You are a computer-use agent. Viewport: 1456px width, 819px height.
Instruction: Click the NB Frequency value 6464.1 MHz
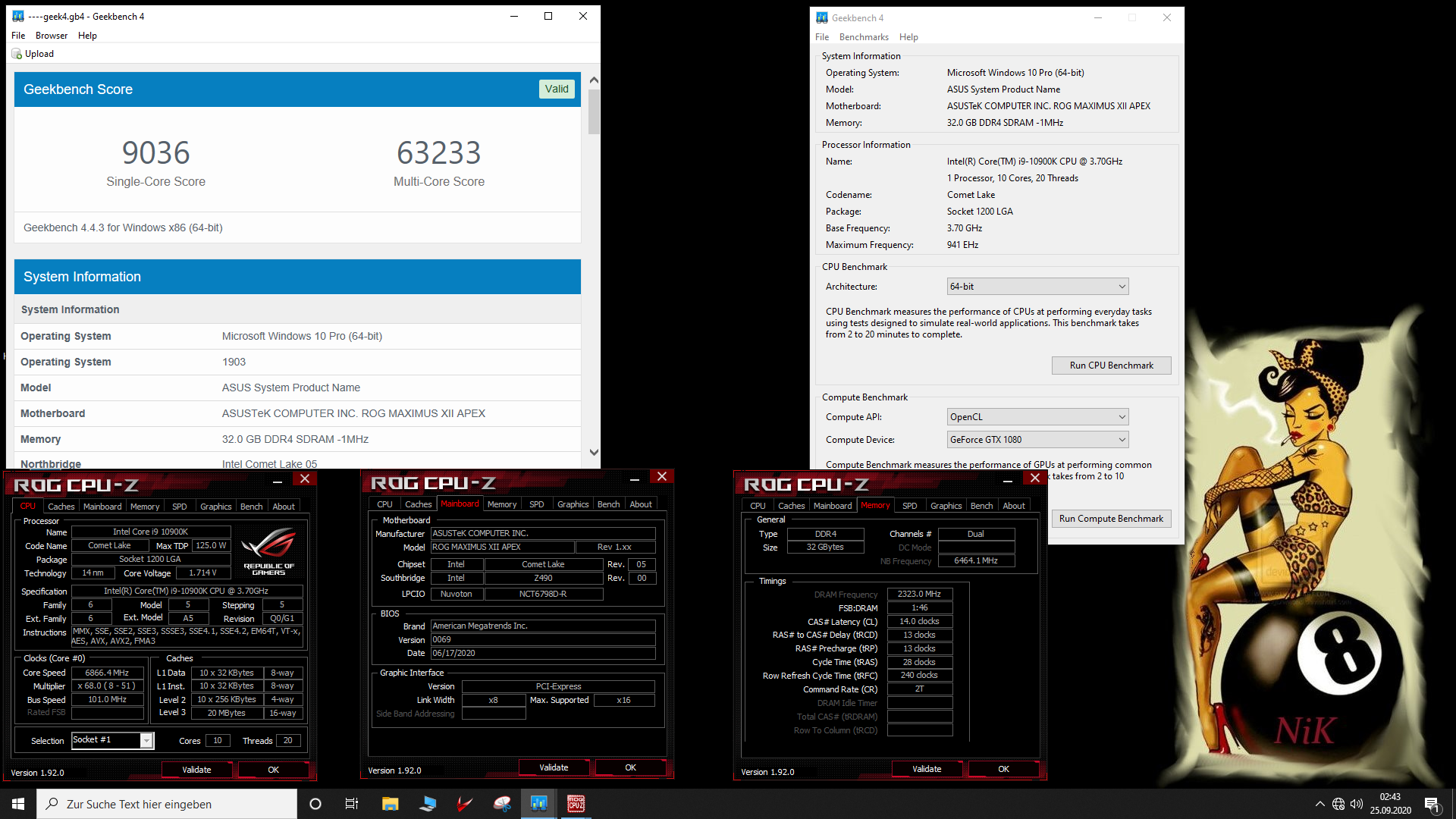pyautogui.click(x=976, y=560)
